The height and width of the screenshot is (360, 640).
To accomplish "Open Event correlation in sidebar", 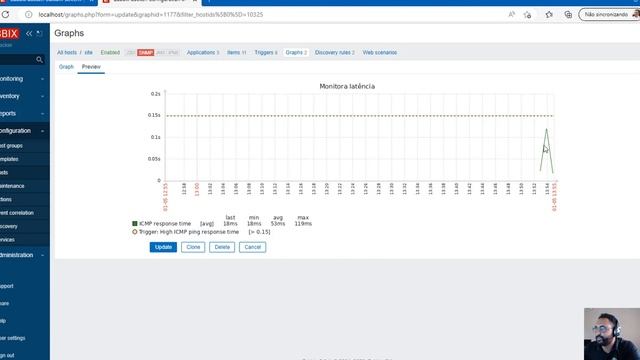I will pos(17,213).
